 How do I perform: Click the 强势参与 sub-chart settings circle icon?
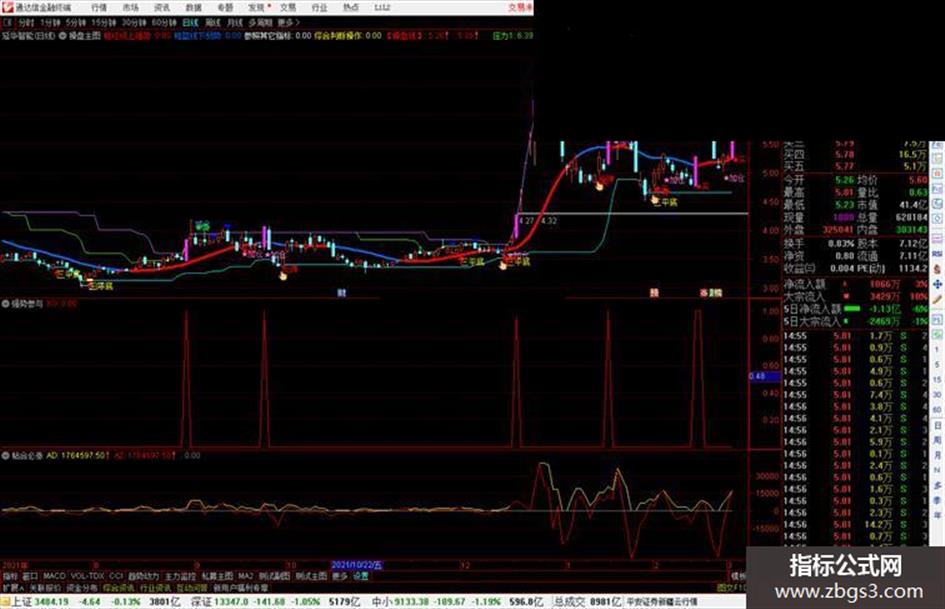pyautogui.click(x=6, y=304)
